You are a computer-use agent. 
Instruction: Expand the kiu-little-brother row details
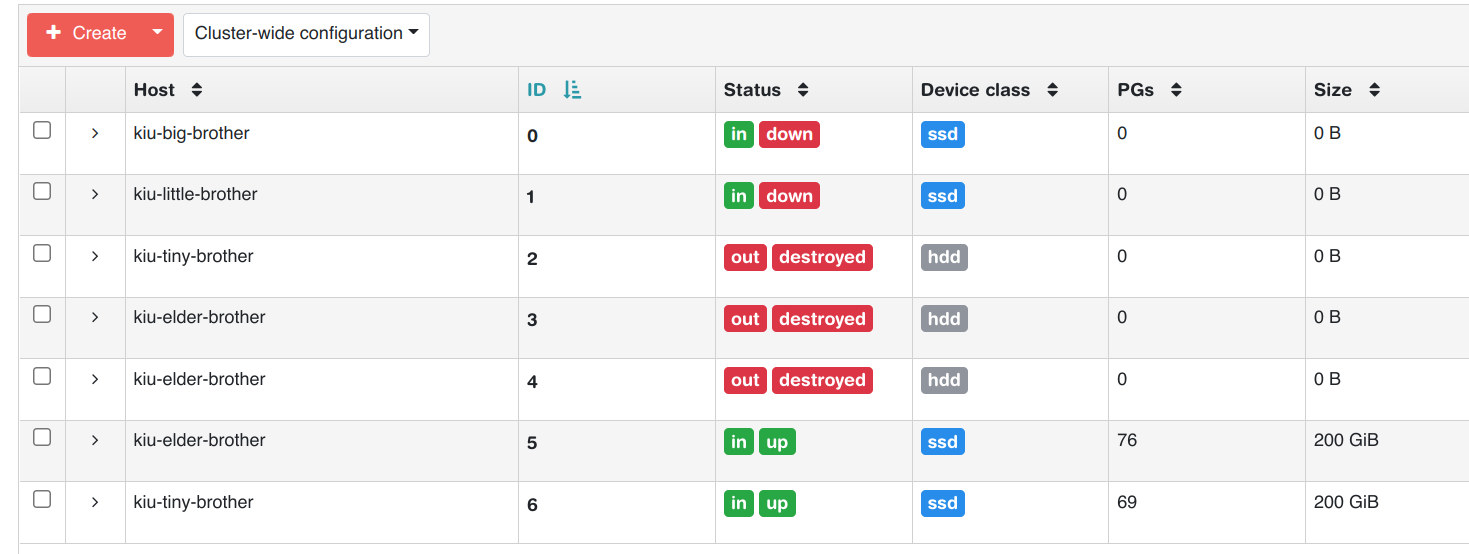coord(95,194)
